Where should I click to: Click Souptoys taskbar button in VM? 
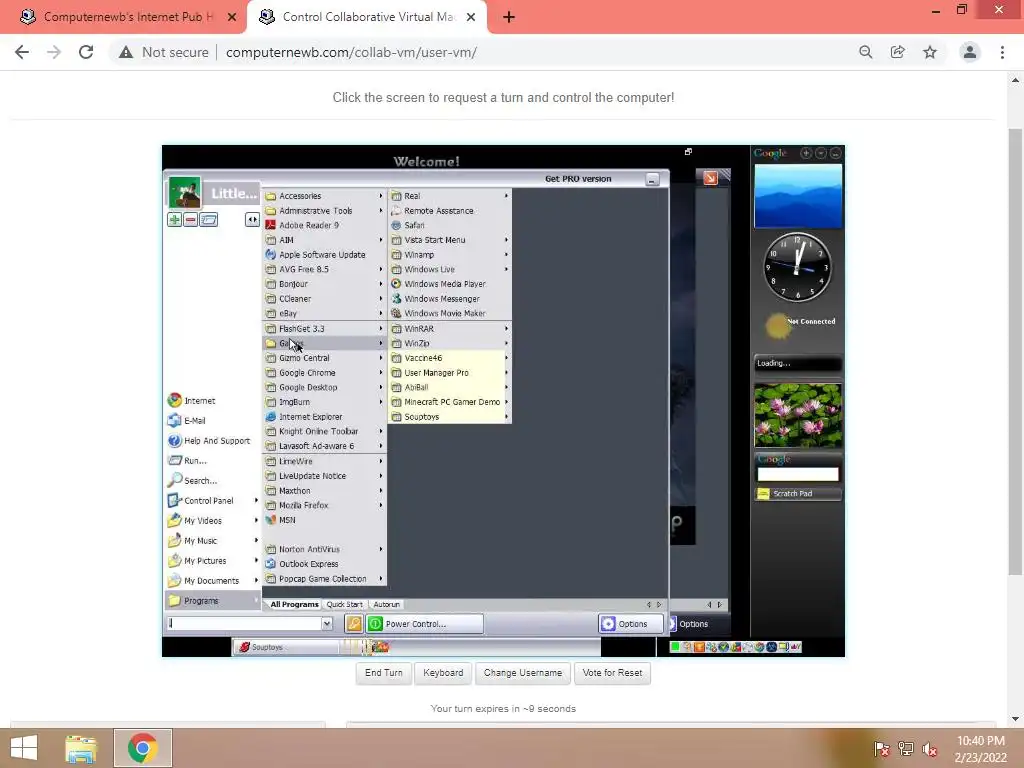tap(284, 647)
